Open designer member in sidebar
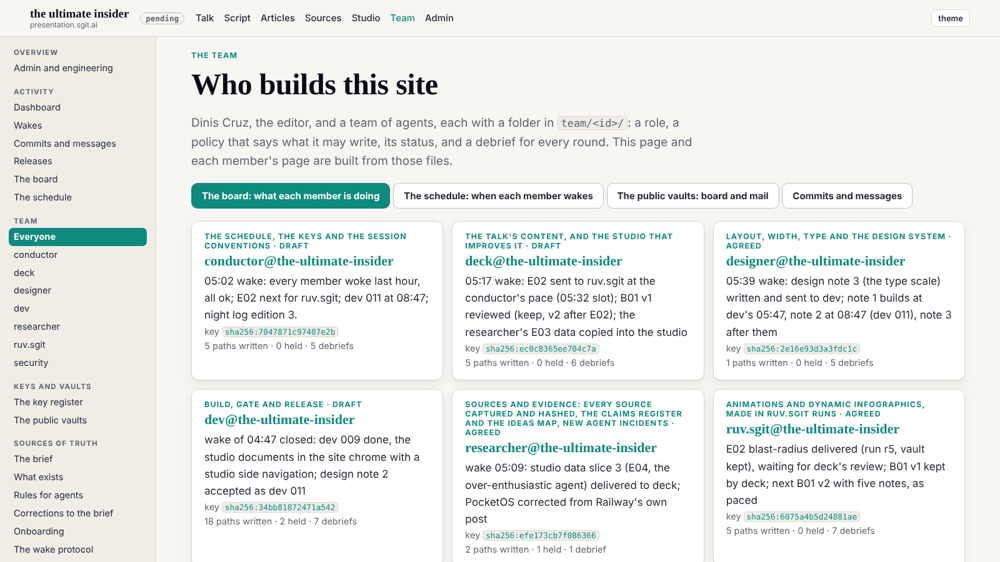This screenshot has height=562, width=1000. coord(33,290)
